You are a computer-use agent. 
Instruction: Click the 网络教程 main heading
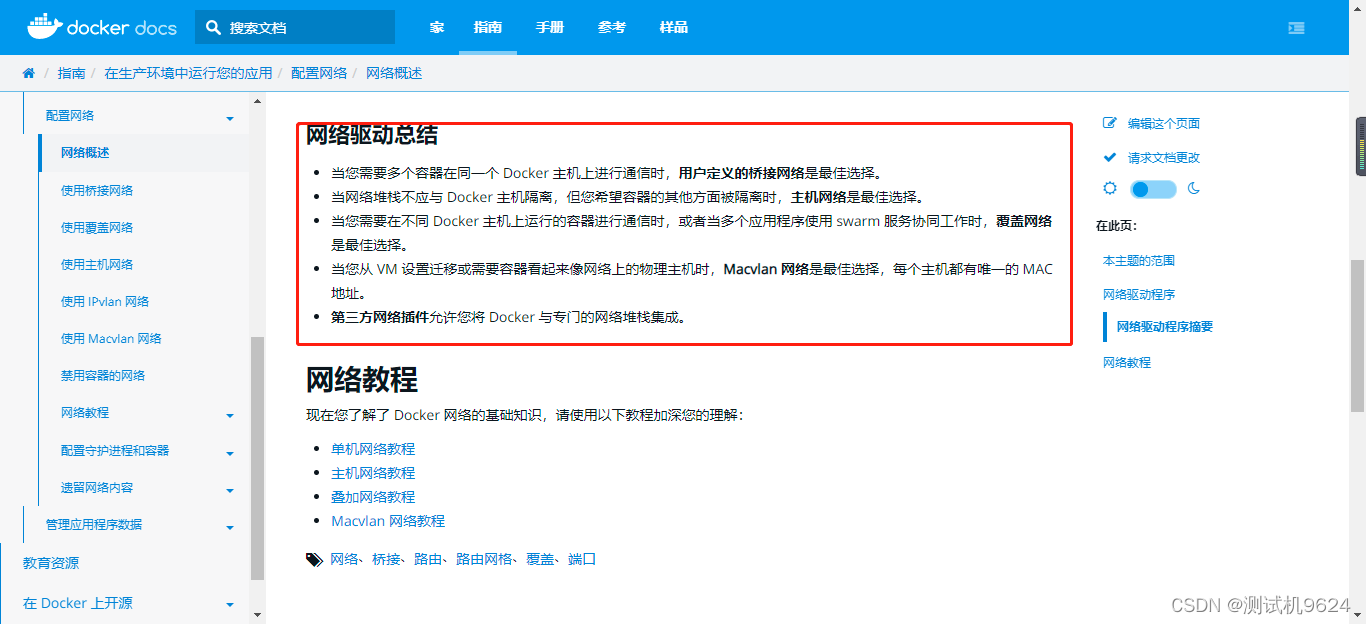point(362,380)
